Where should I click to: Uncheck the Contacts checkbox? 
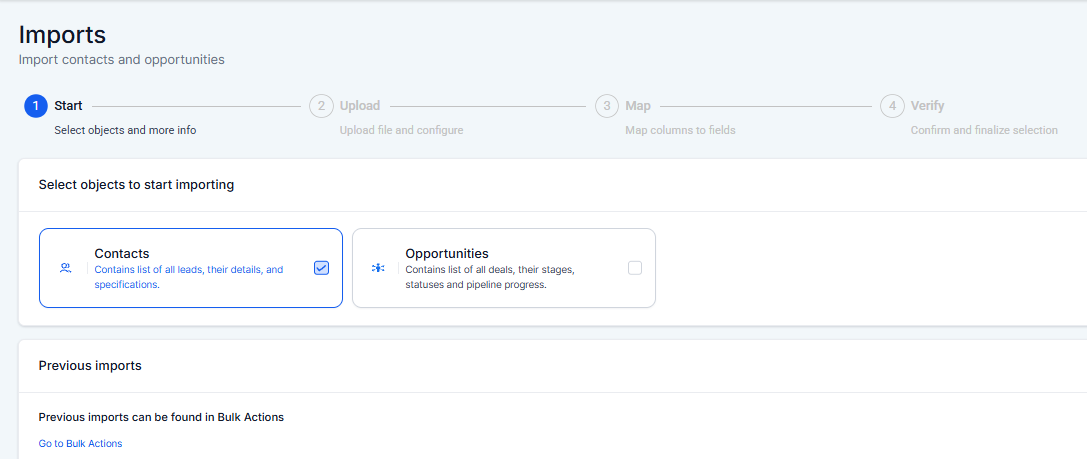point(321,268)
